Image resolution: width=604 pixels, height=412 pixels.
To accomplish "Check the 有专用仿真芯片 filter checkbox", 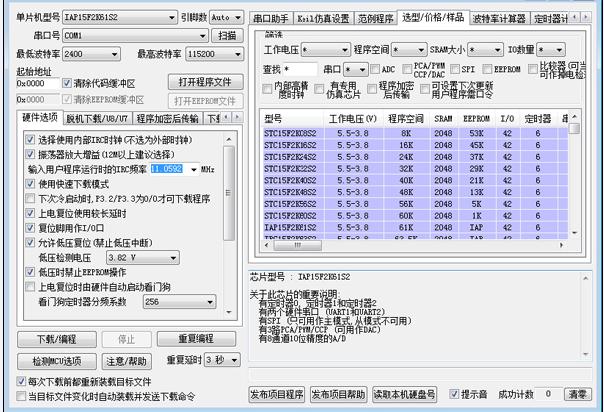I will (x=319, y=89).
